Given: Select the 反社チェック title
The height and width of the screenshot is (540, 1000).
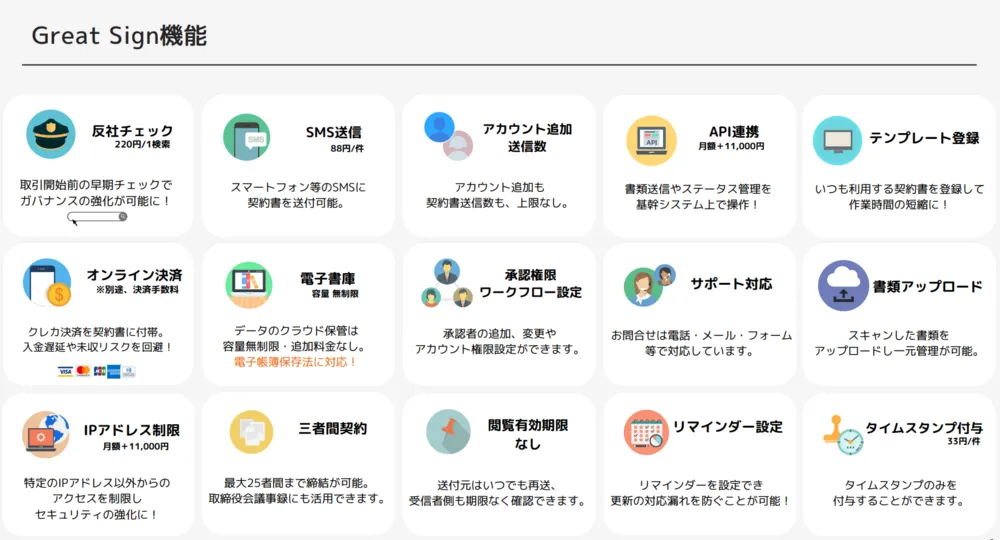Looking at the screenshot, I should click(x=132, y=131).
